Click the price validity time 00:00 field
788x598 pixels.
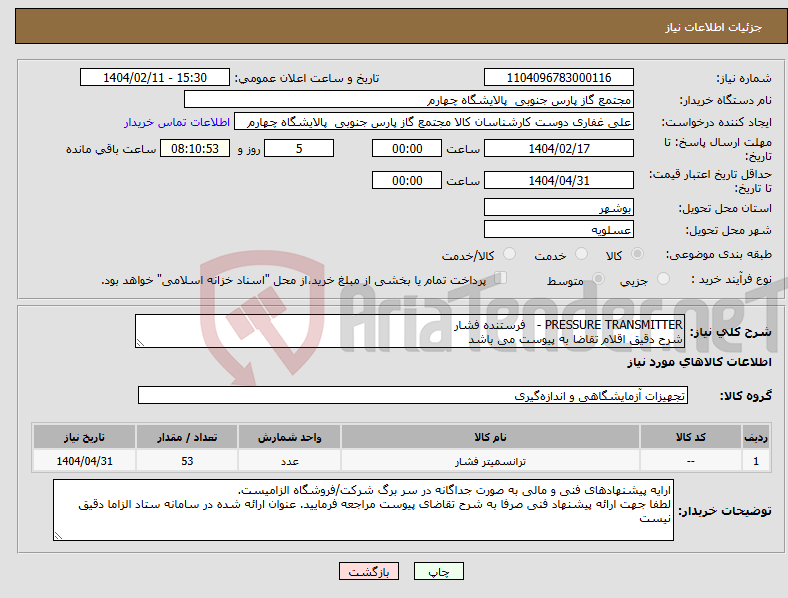[407, 180]
